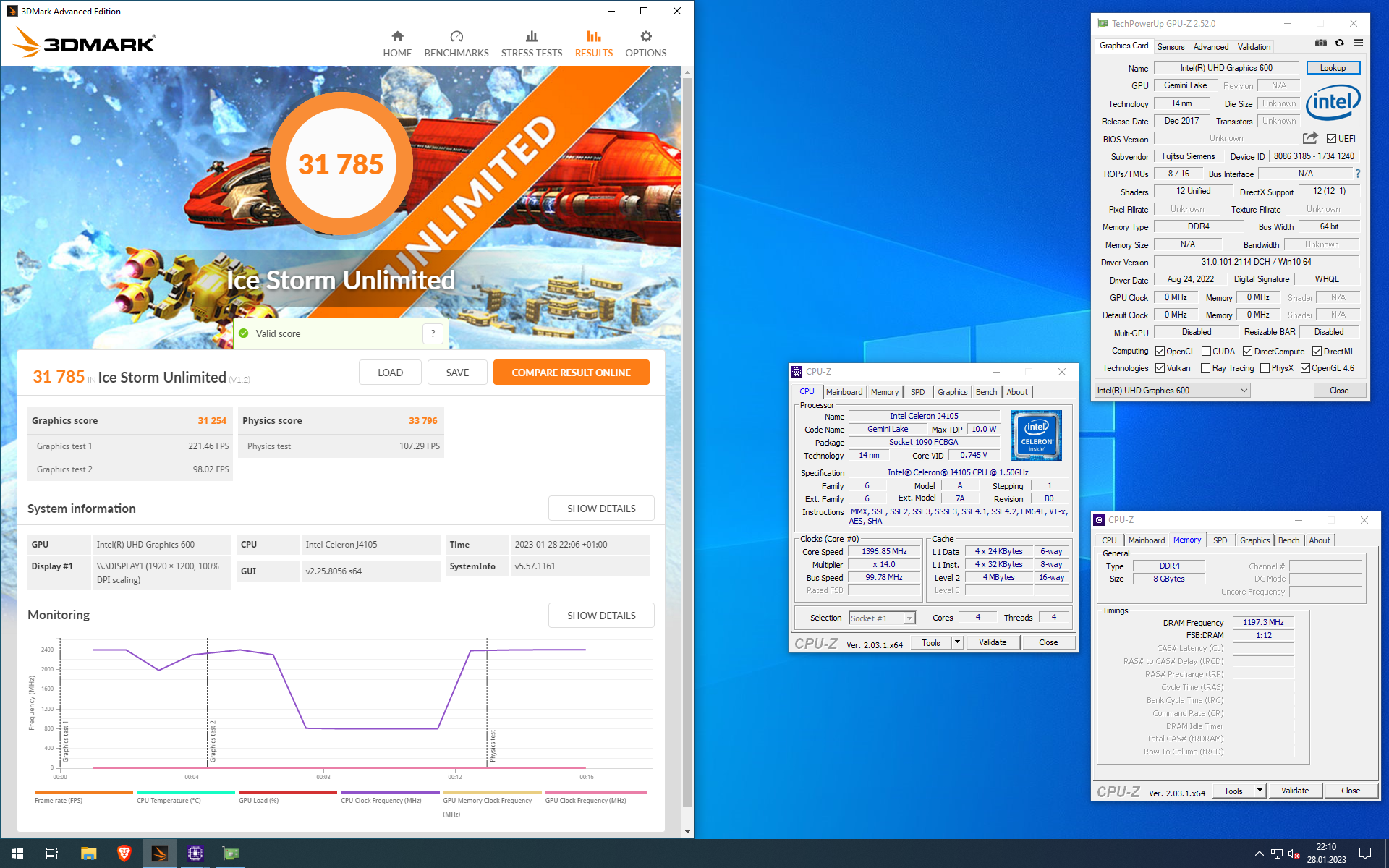Toggle the CUDA checkbox in GPU-Z
The width and height of the screenshot is (1389, 868).
coord(1206,352)
